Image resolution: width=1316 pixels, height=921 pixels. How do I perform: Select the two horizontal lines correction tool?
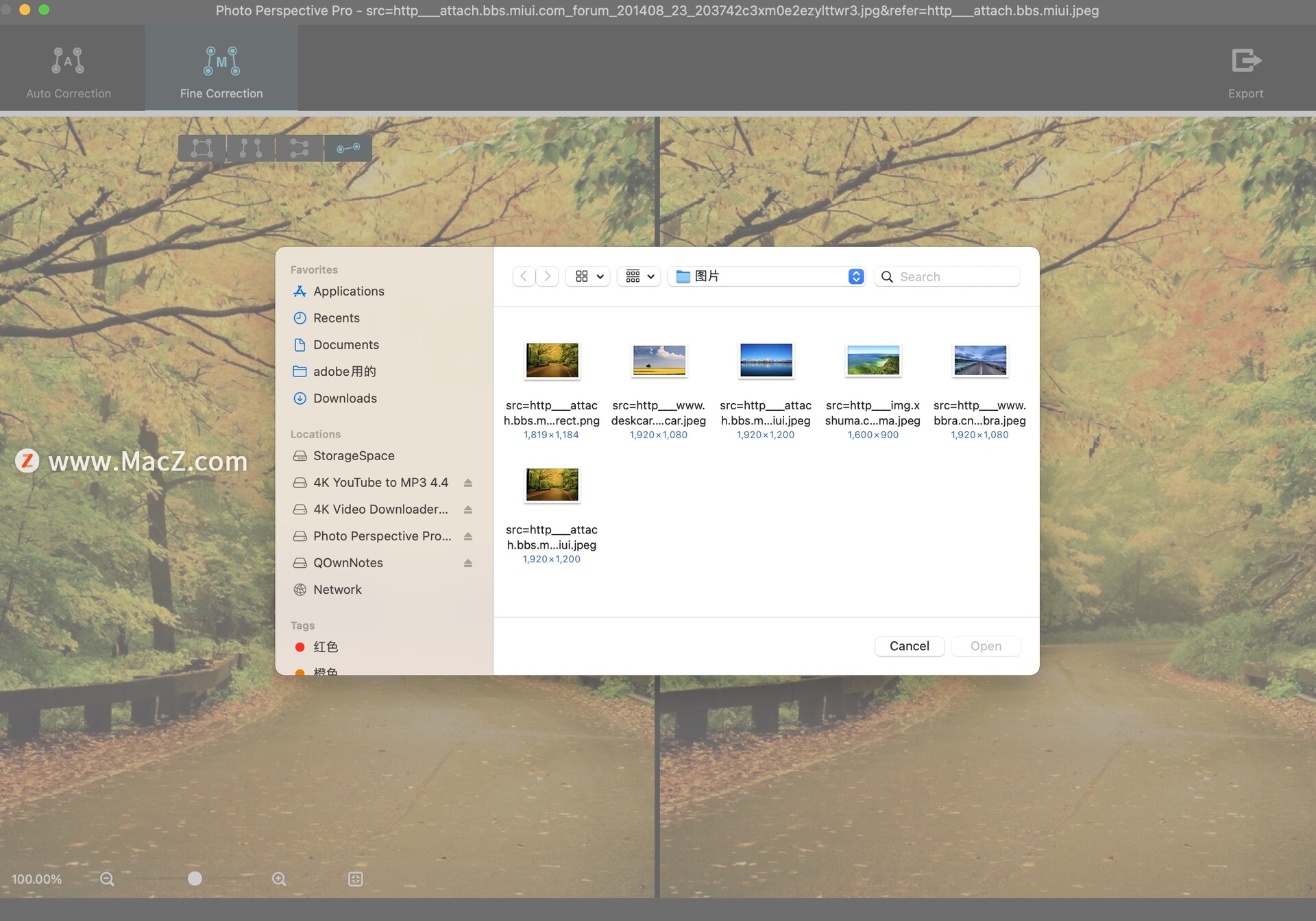tap(300, 147)
